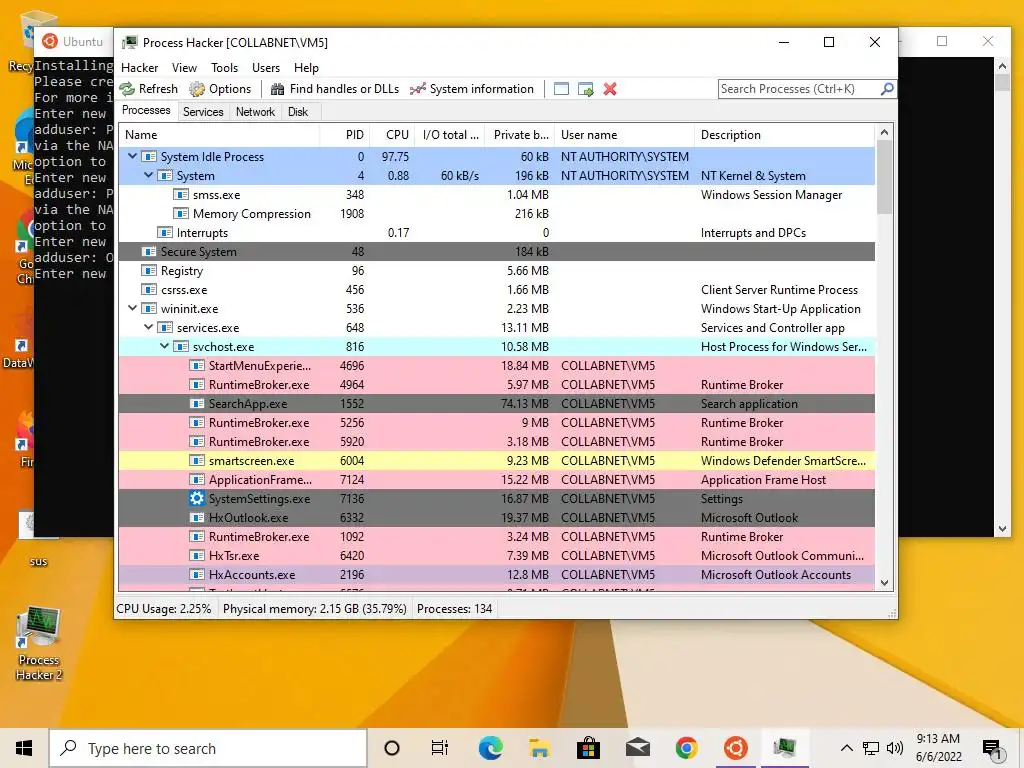This screenshot has width=1024, height=768.
Task: Open Microsoft Edge from the taskbar
Action: click(x=490, y=748)
